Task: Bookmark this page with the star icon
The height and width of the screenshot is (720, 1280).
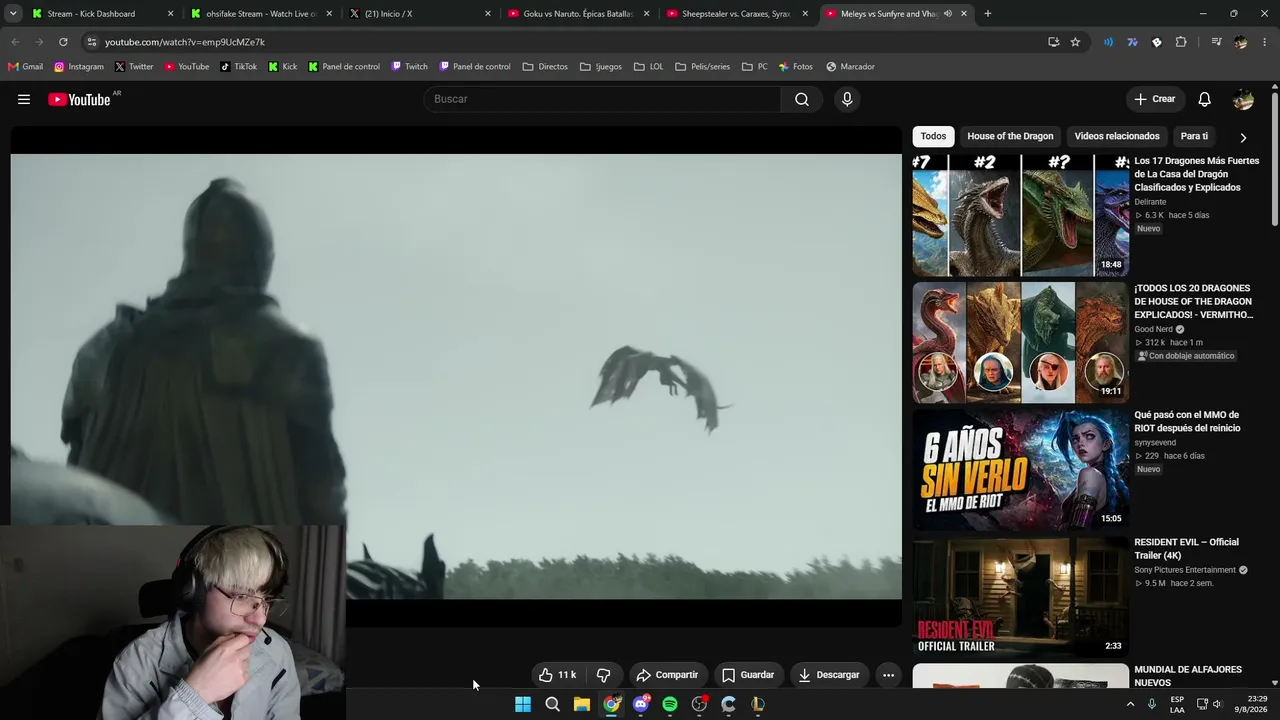Action: (x=1075, y=42)
